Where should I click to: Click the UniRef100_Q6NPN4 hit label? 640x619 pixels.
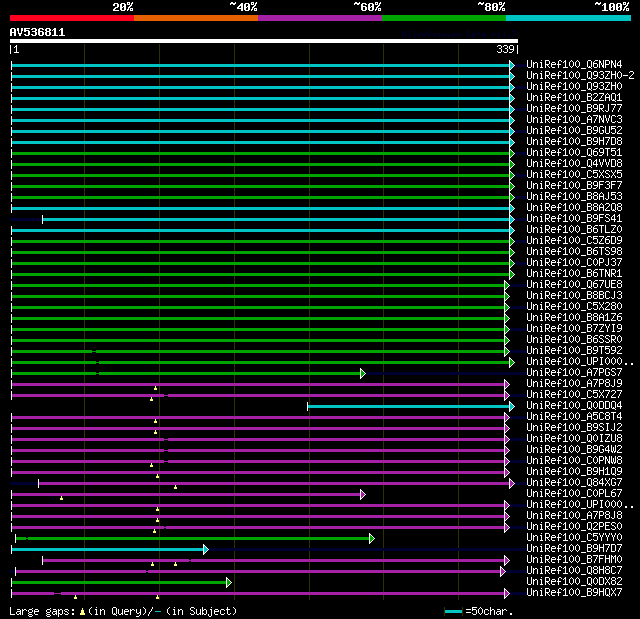574,64
